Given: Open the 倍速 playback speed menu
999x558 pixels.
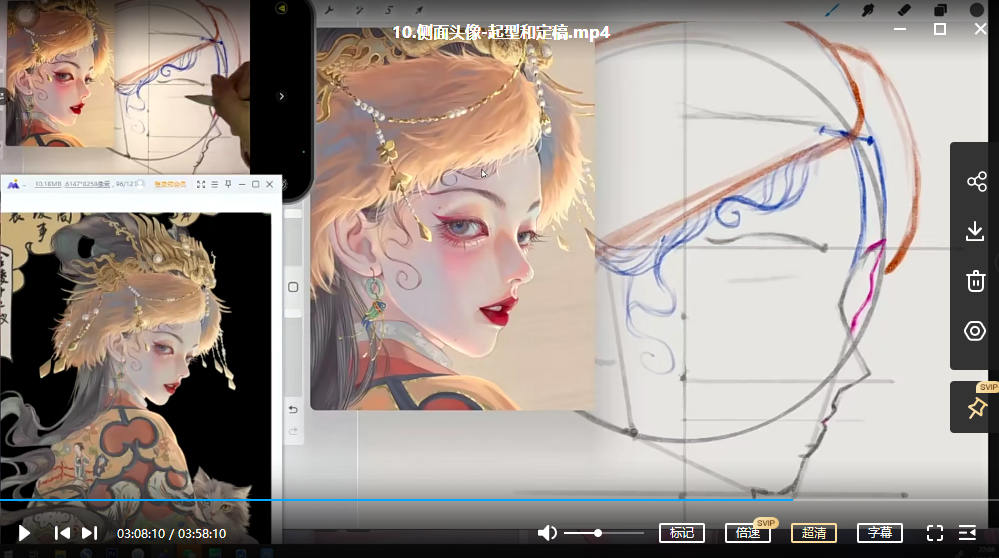Looking at the screenshot, I should coord(747,533).
